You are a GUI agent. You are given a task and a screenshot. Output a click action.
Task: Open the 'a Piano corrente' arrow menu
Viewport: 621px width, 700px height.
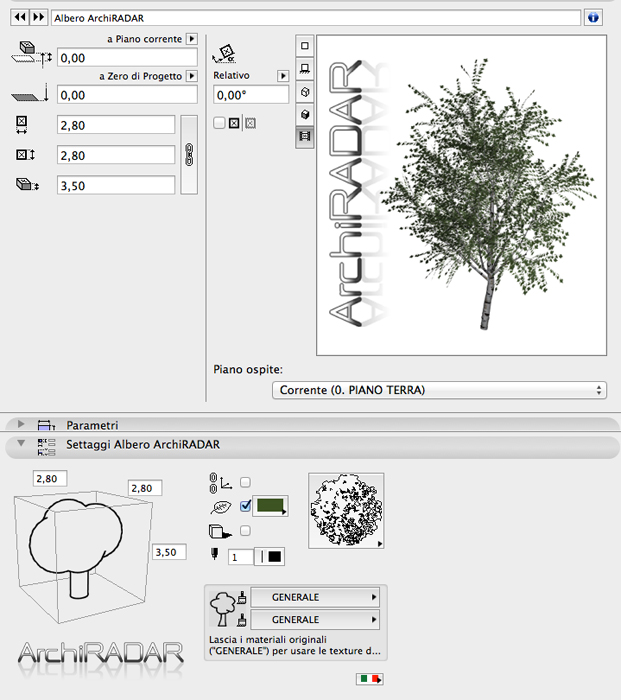[192, 39]
